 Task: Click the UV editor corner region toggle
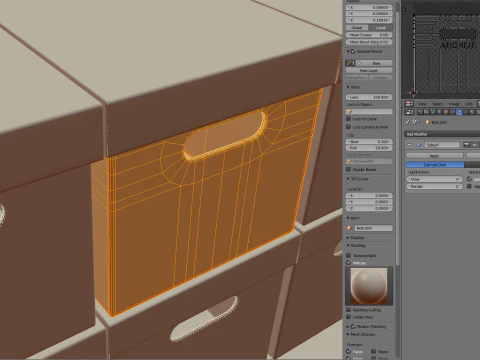click(404, 9)
